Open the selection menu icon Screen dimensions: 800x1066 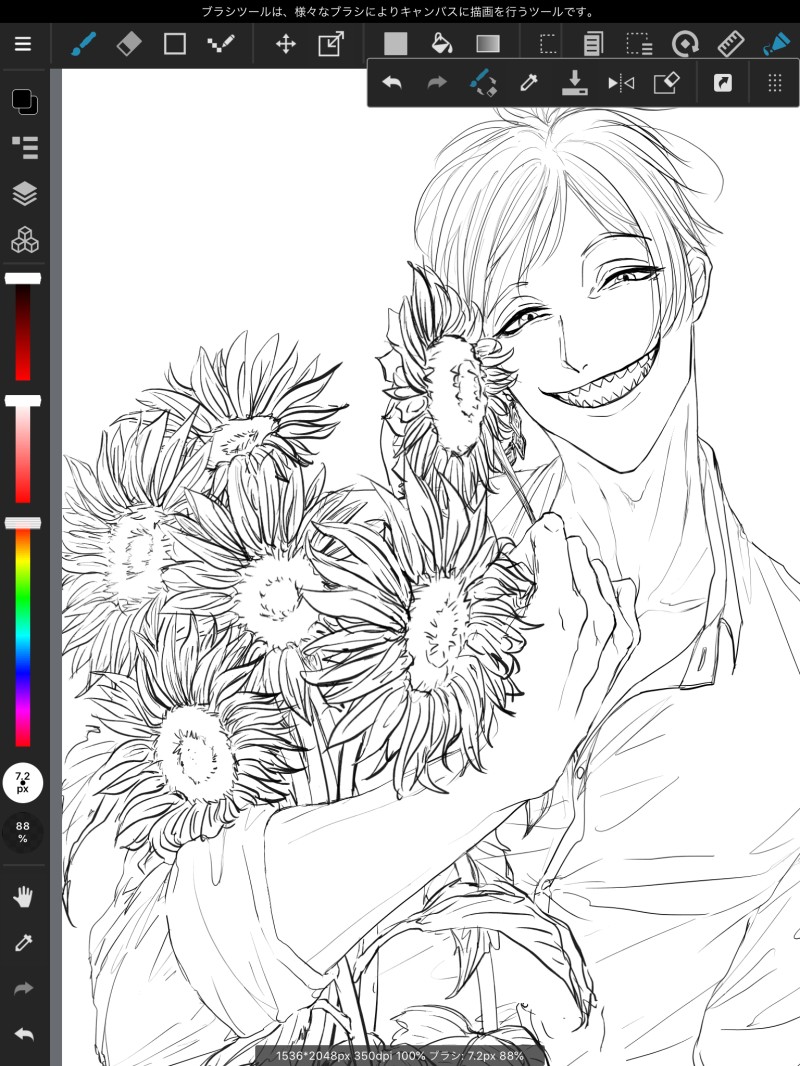pos(639,44)
